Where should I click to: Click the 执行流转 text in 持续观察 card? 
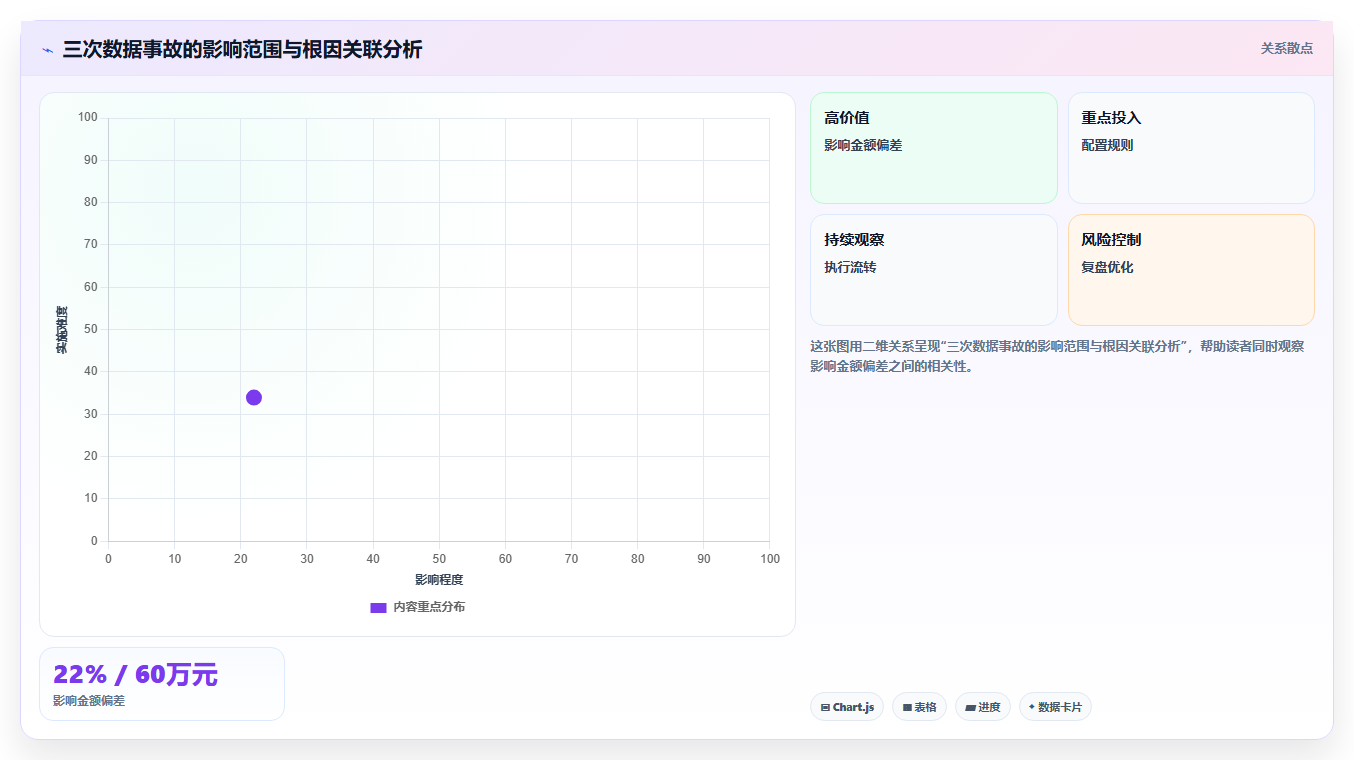[850, 267]
